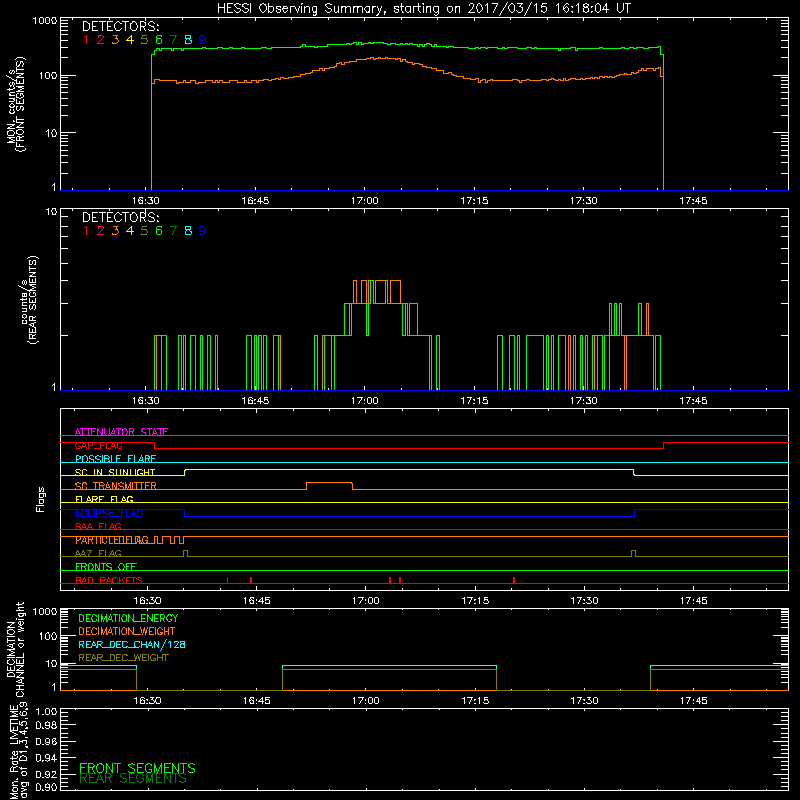The width and height of the screenshot is (800, 800).
Task: Click the FRONT SEGMENTS livetime legend text
Action: click(x=137, y=768)
